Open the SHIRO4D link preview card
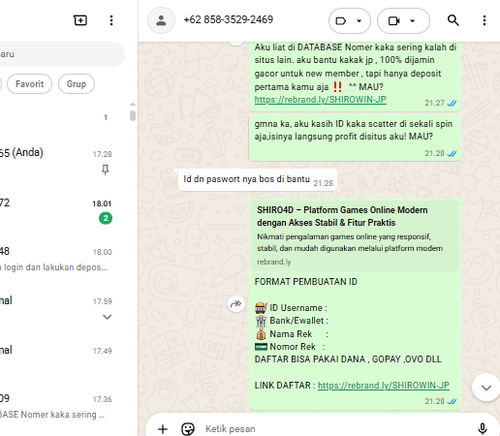This screenshot has height=436, width=500. pyautogui.click(x=355, y=235)
